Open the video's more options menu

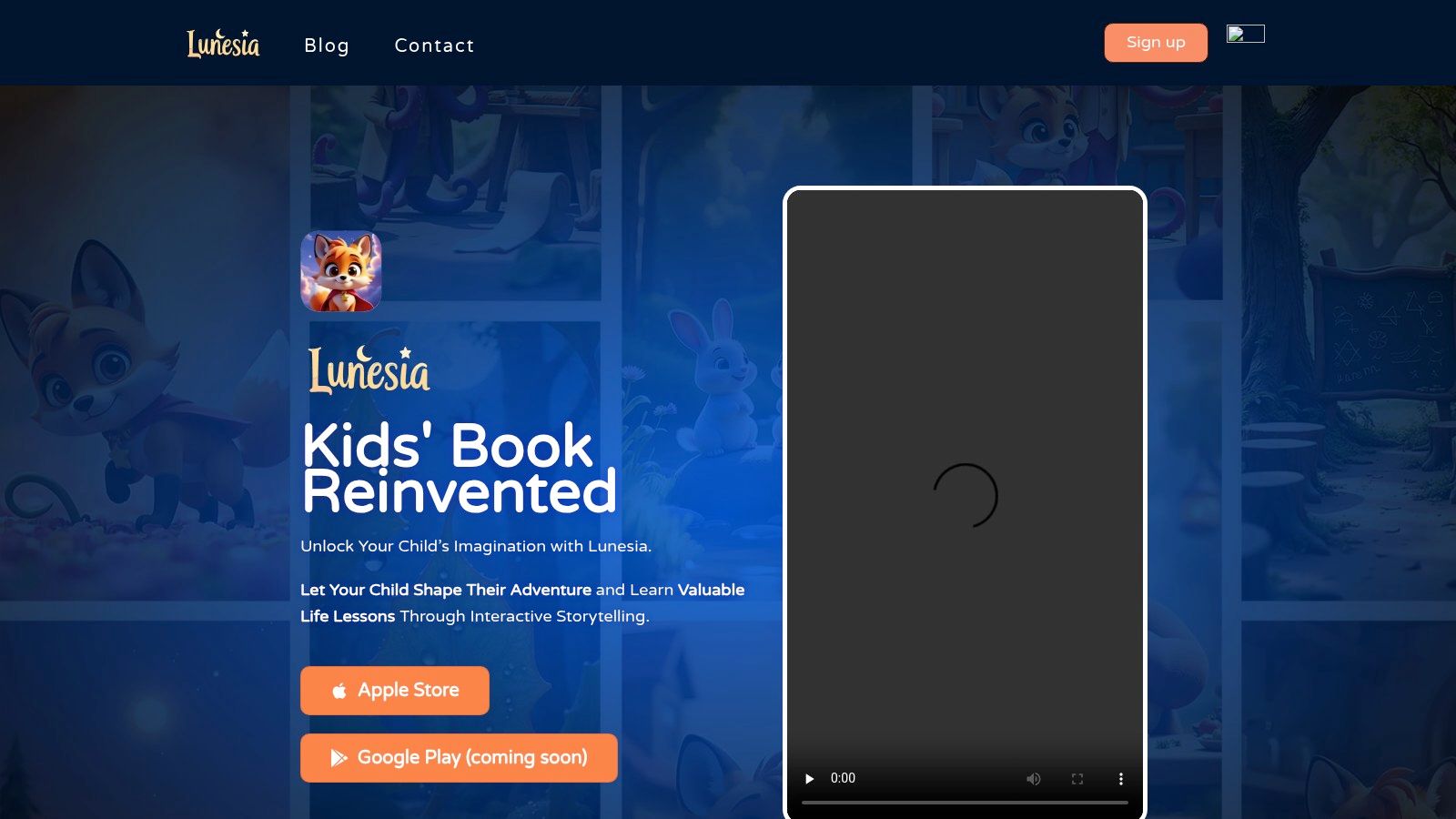pyautogui.click(x=1121, y=779)
